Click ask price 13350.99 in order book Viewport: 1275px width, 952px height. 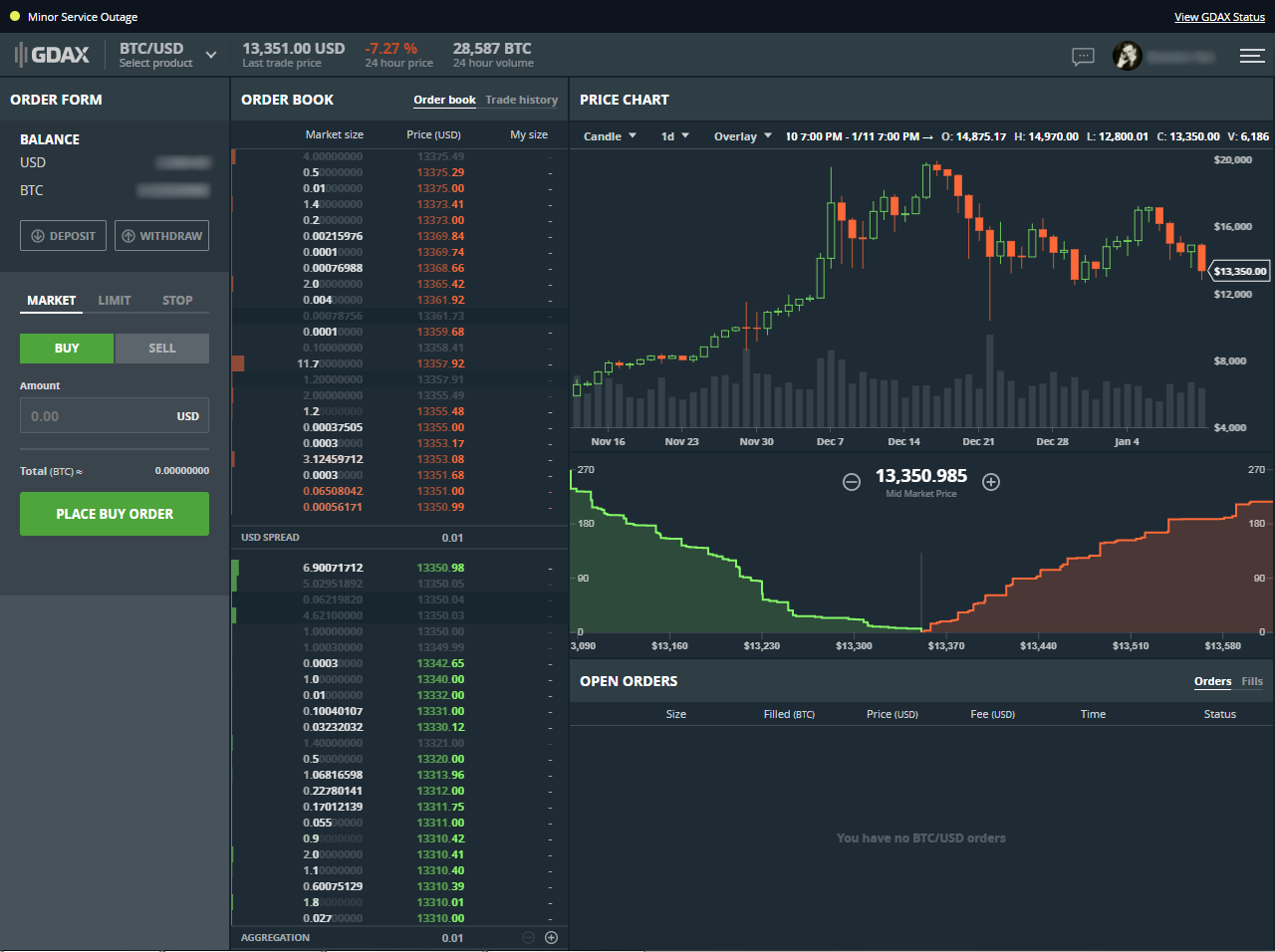[x=440, y=507]
